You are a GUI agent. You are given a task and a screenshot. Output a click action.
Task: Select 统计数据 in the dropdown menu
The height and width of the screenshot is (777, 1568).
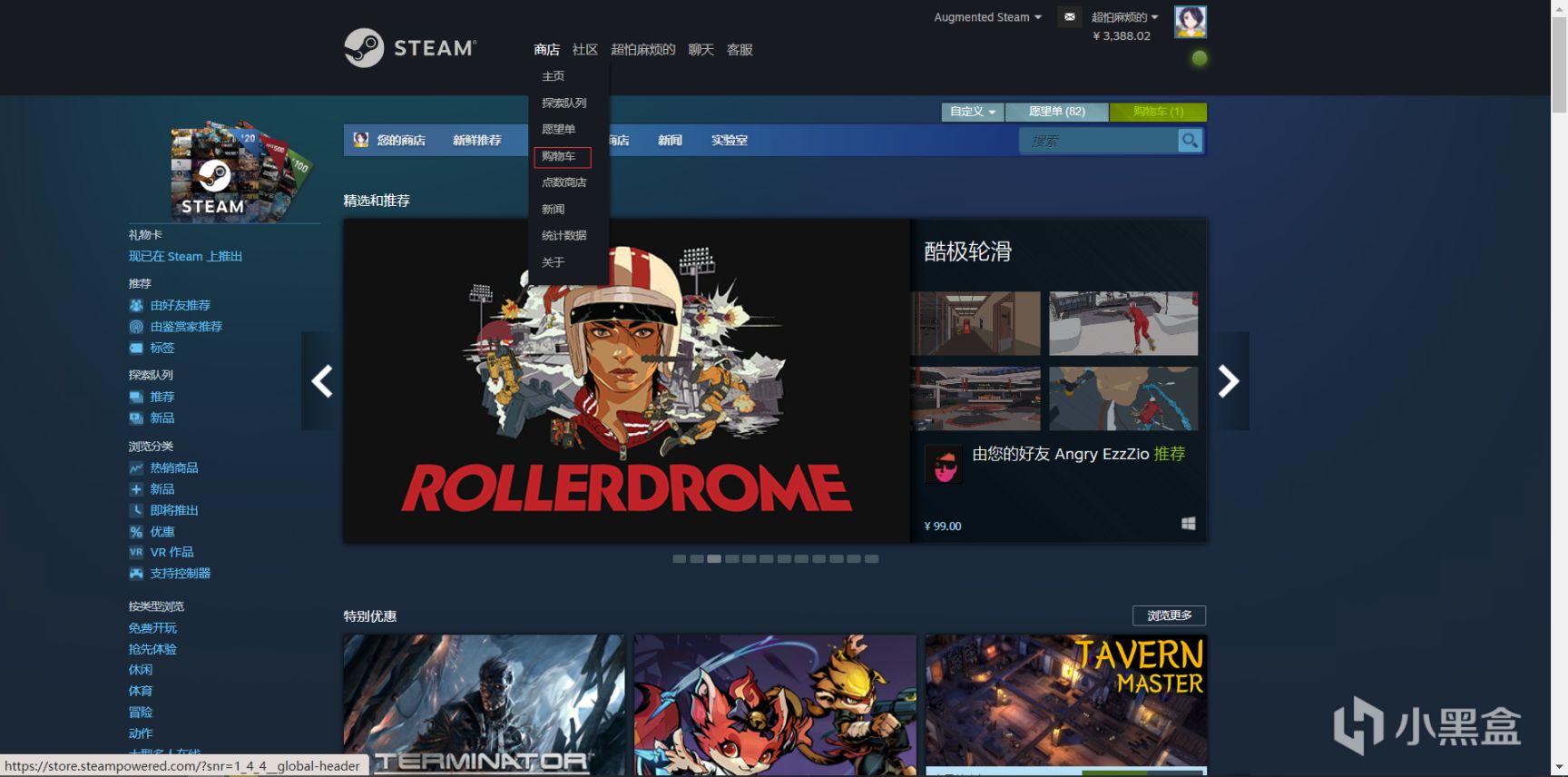(564, 235)
